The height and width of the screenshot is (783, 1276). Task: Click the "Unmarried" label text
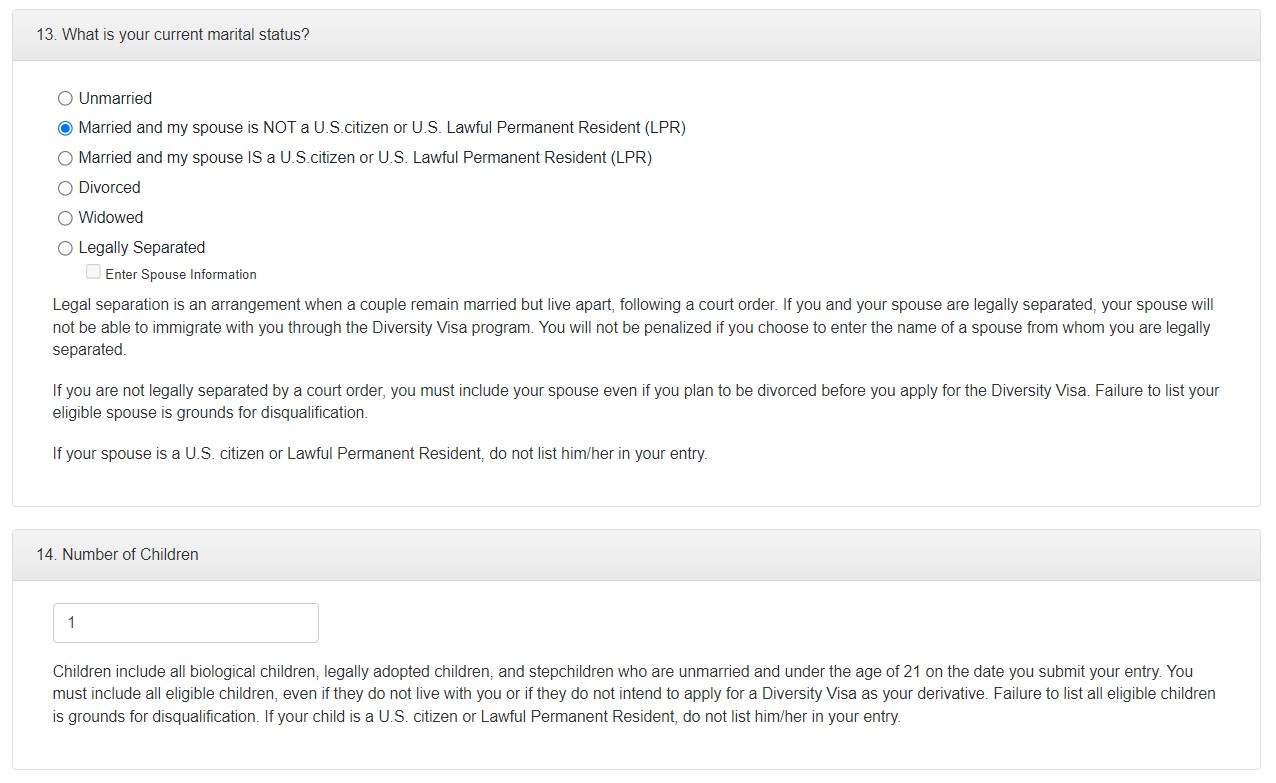click(115, 98)
